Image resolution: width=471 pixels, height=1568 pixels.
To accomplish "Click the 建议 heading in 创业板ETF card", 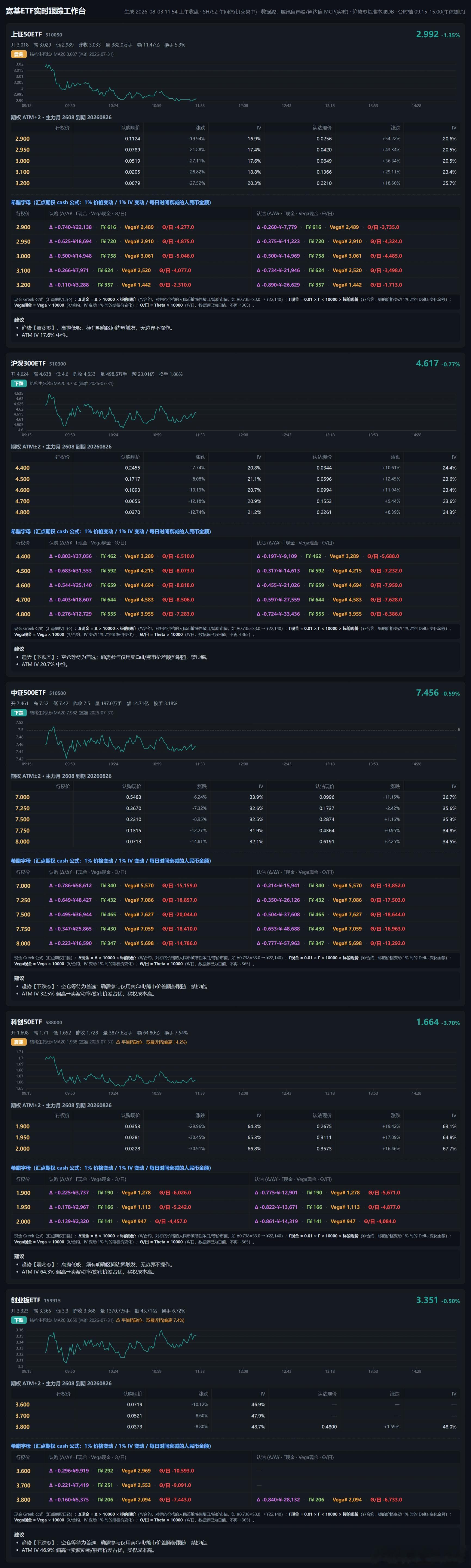I will pos(20,1535).
